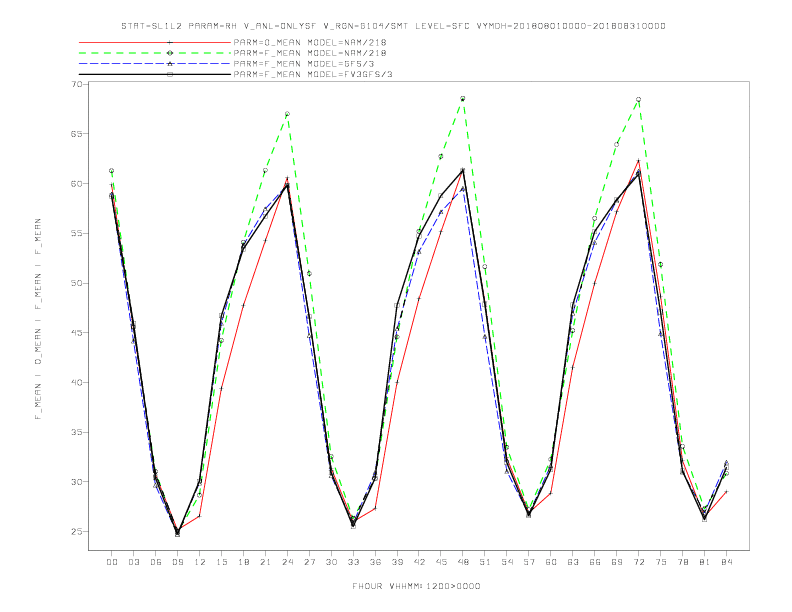Click x-axis forecast hour label 03
The width and height of the screenshot is (792, 612).
coord(133,562)
